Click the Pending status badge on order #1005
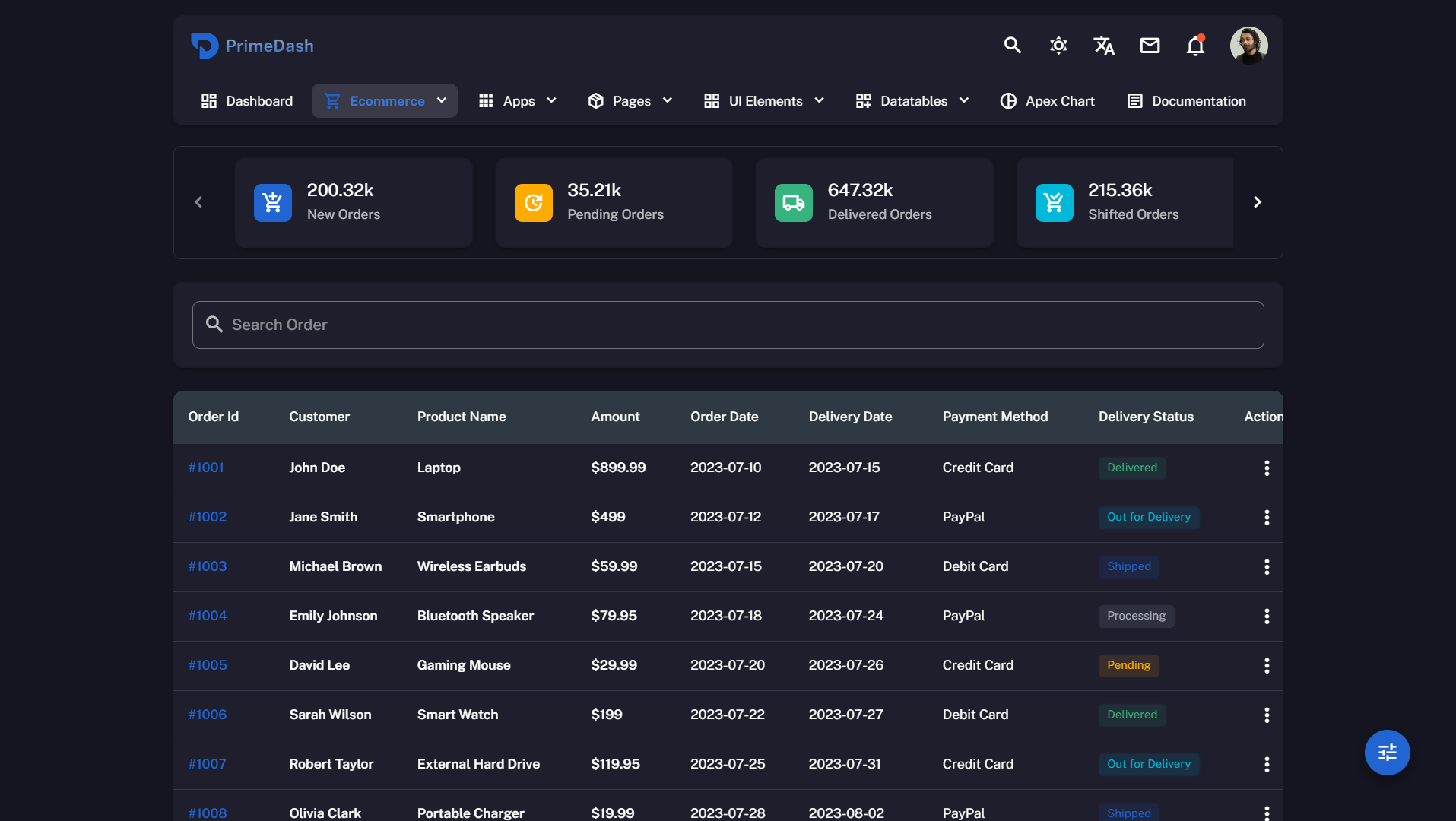The height and width of the screenshot is (821, 1456). click(1128, 665)
